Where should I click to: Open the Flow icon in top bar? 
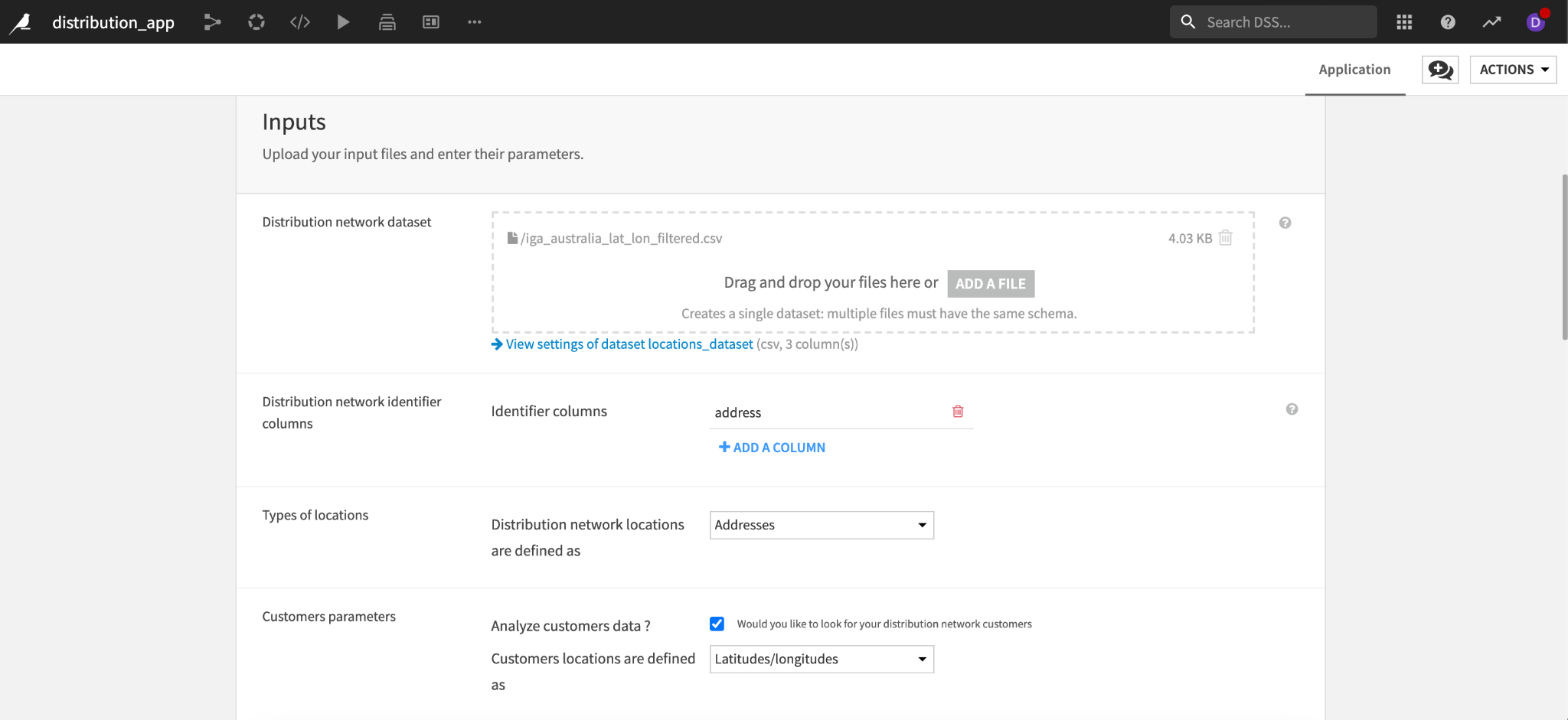pyautogui.click(x=212, y=22)
